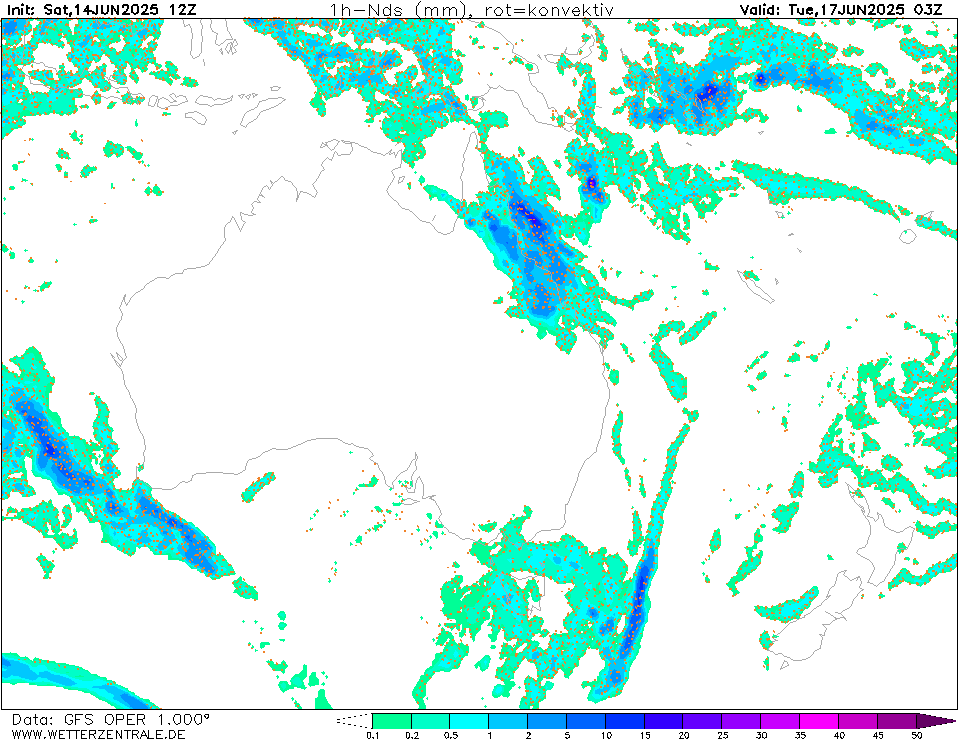Click the scale label reading 1
This screenshot has width=959, height=741.
click(489, 735)
